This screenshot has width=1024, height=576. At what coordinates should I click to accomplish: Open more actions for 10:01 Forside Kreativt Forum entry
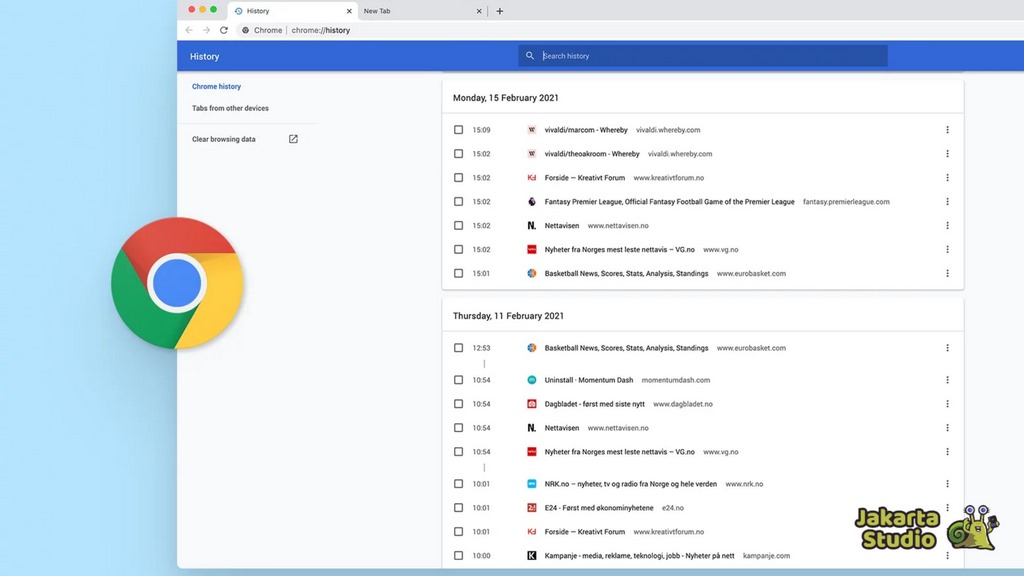947,532
